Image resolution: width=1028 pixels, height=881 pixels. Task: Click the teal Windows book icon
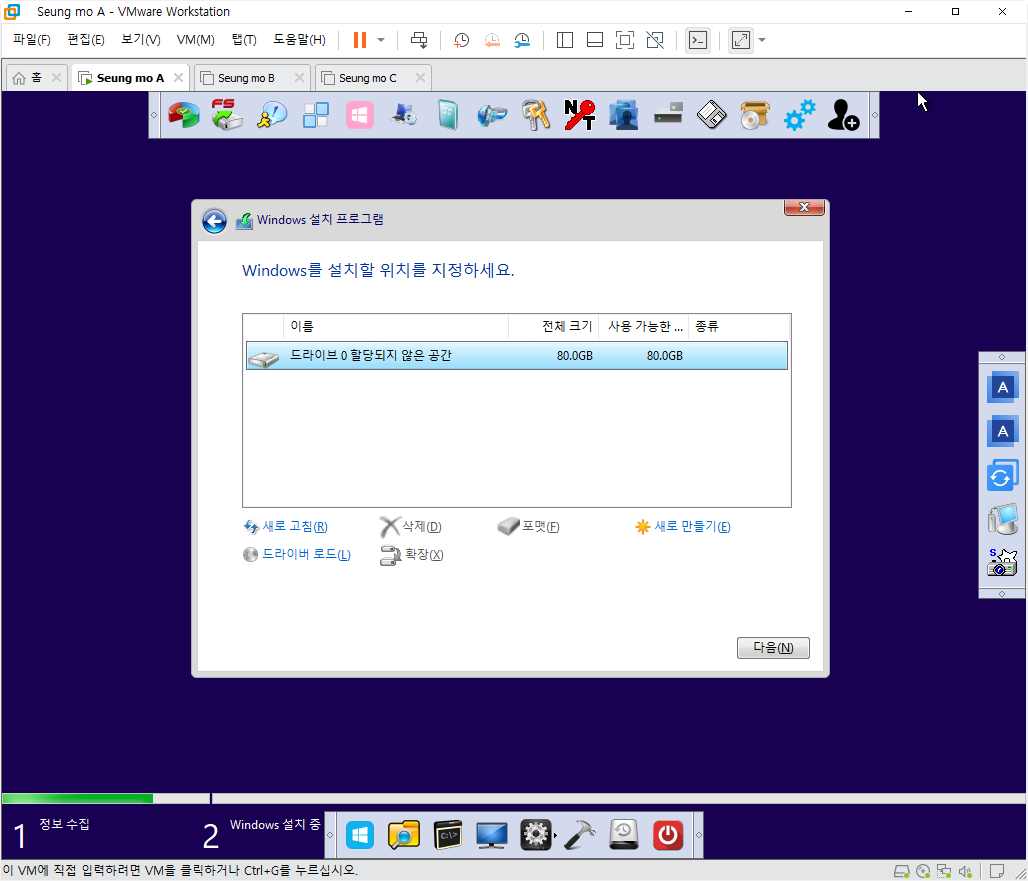(x=448, y=115)
